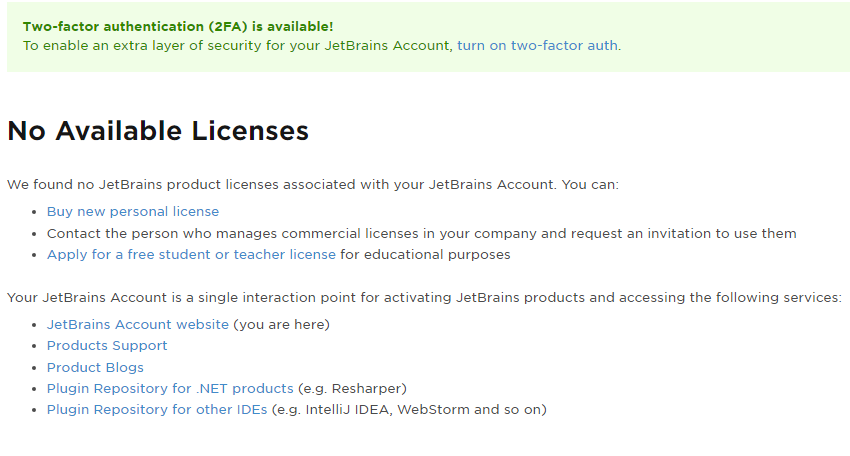850x456 pixels.
Task: Click the (you are here) text
Action: 281,324
